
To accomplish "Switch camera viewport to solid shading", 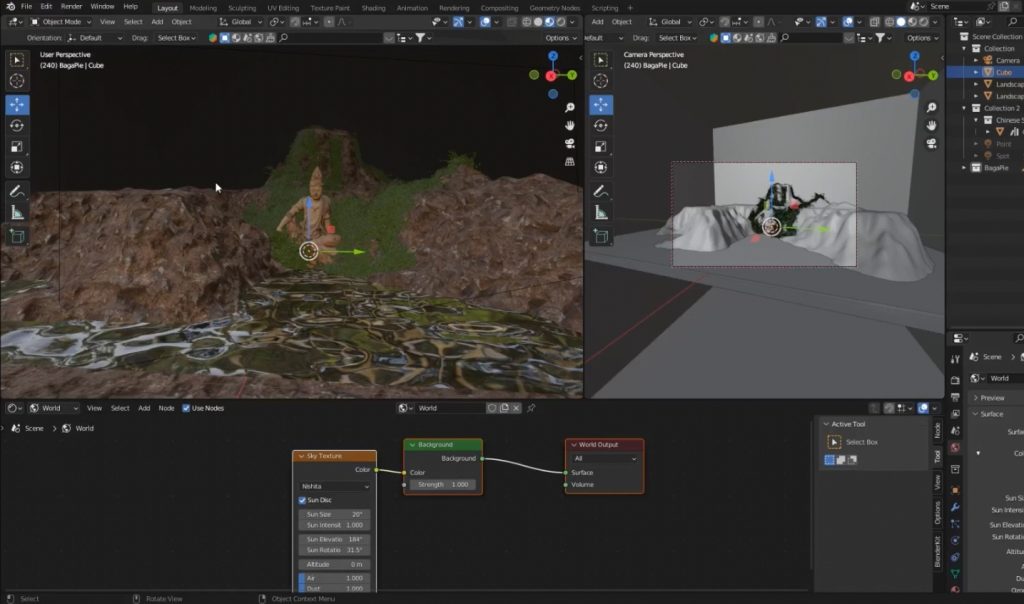I will (901, 22).
